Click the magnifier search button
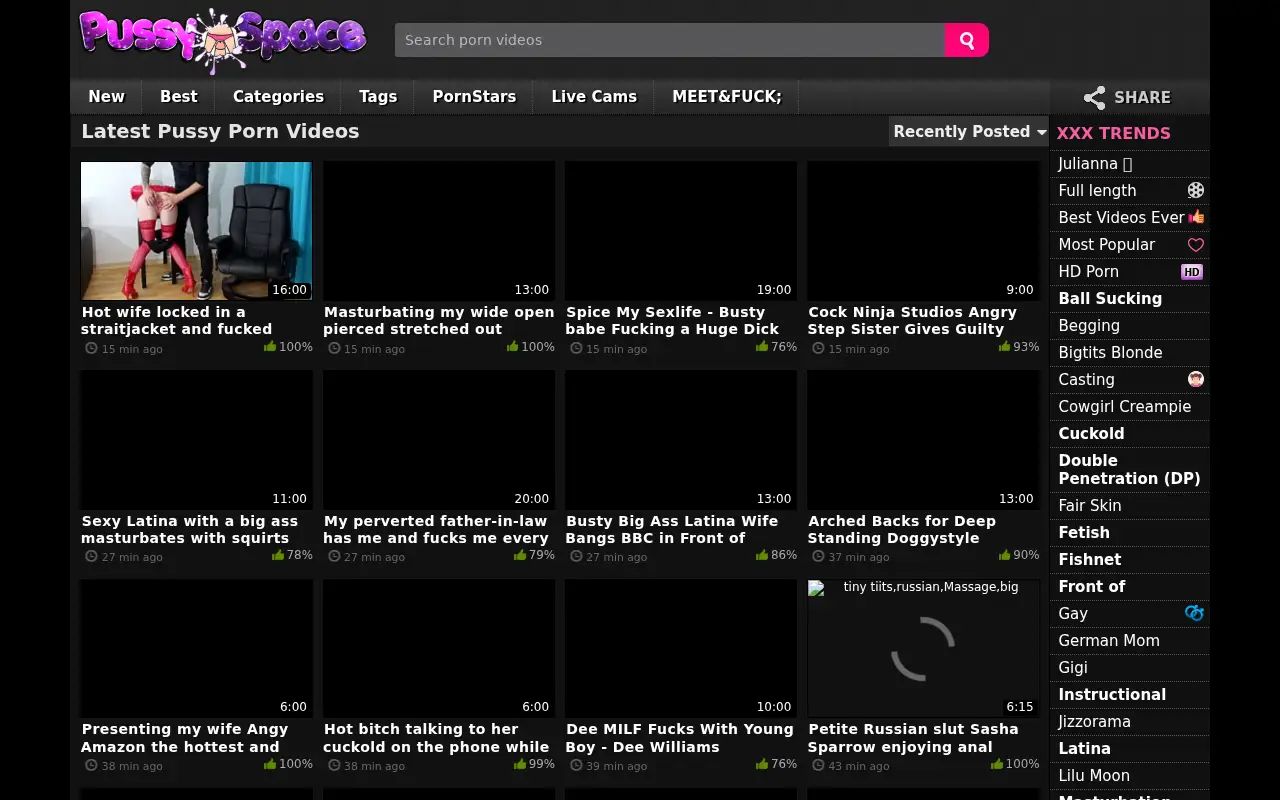This screenshot has height=800, width=1280. pyautogui.click(x=966, y=40)
